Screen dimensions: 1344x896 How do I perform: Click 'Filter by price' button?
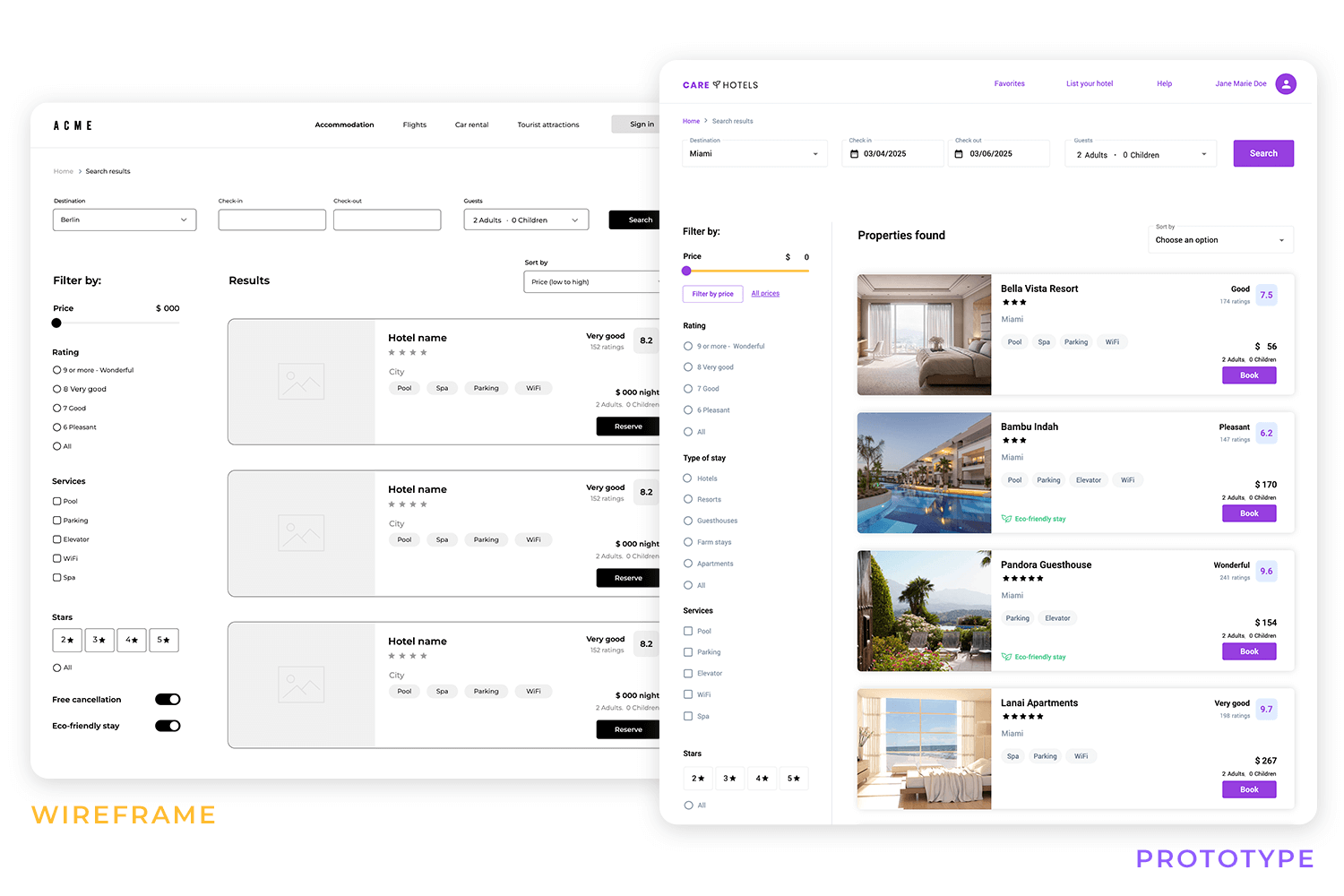(712, 294)
